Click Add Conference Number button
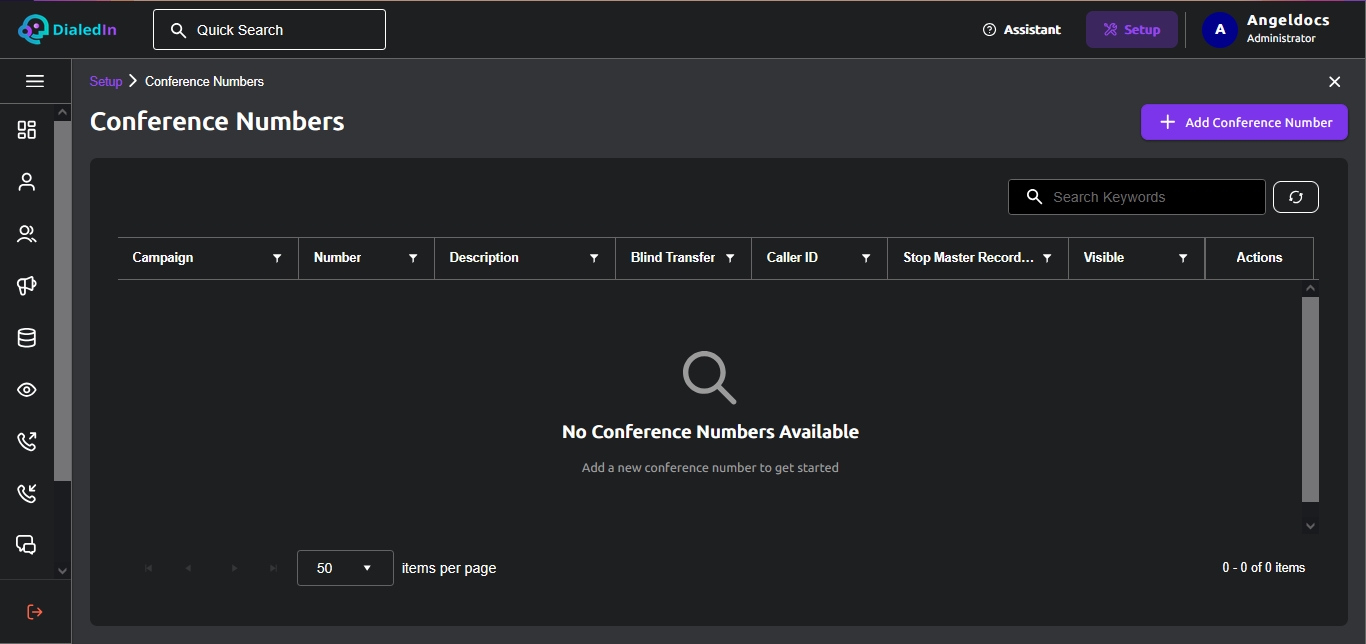1366x644 pixels. (x=1244, y=123)
